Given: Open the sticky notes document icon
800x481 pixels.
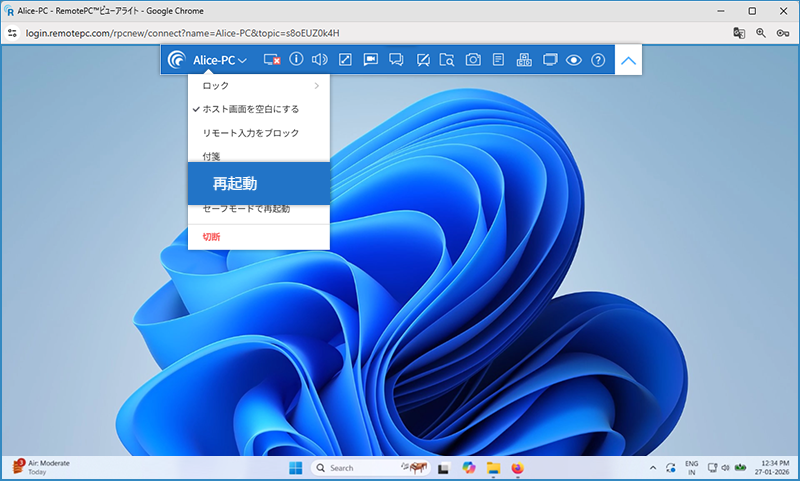Looking at the screenshot, I should [498, 60].
